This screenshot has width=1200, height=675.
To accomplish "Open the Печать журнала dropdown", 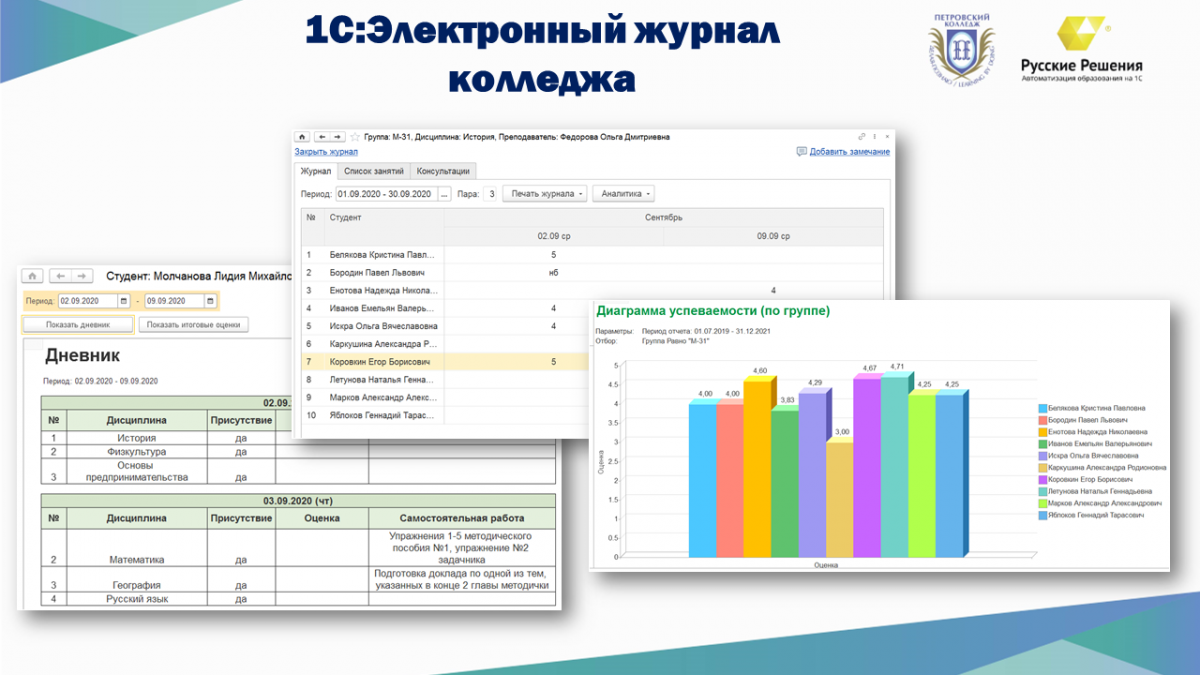I will [x=544, y=193].
